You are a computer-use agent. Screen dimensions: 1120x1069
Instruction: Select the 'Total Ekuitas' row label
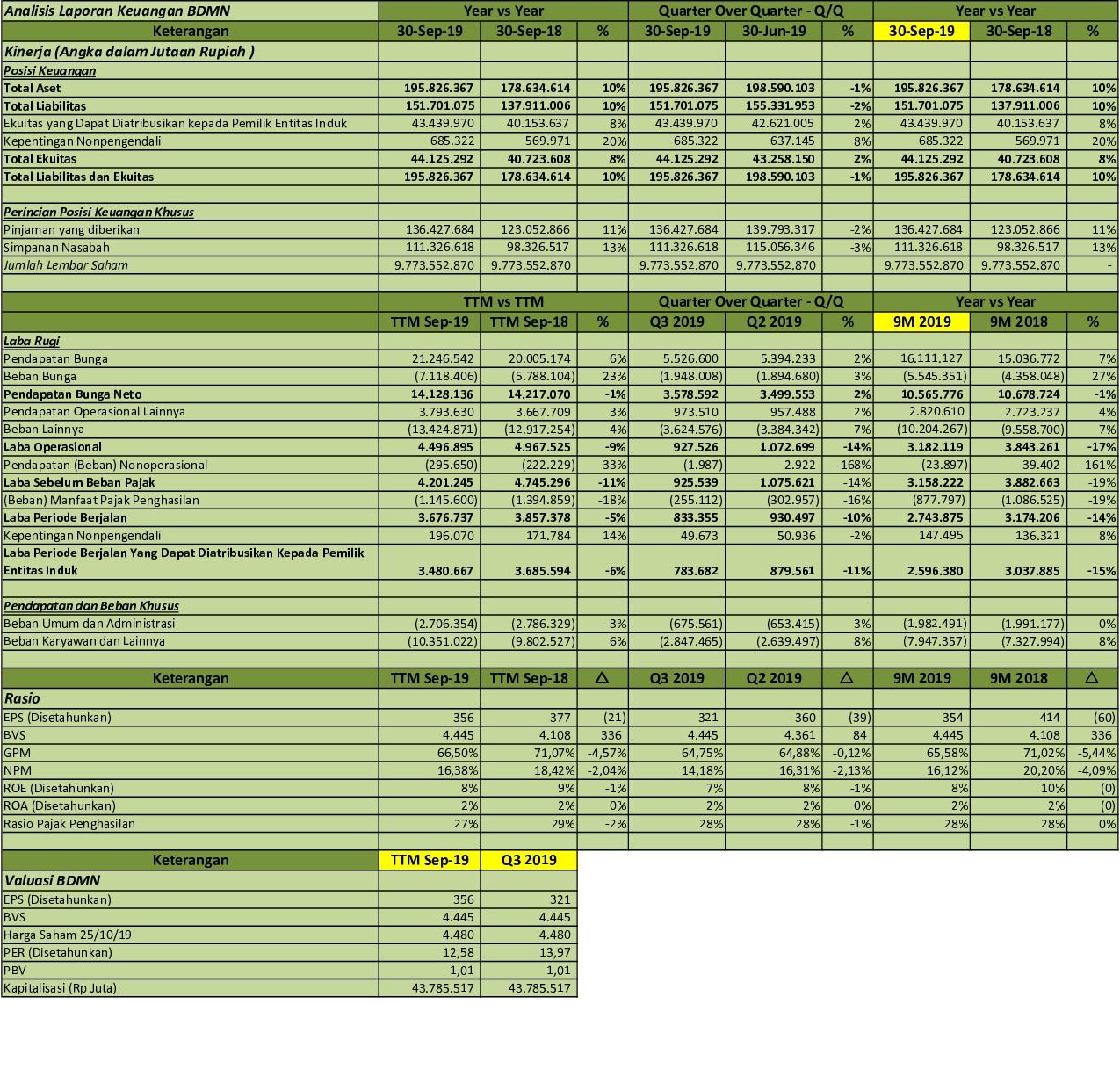click(40, 159)
